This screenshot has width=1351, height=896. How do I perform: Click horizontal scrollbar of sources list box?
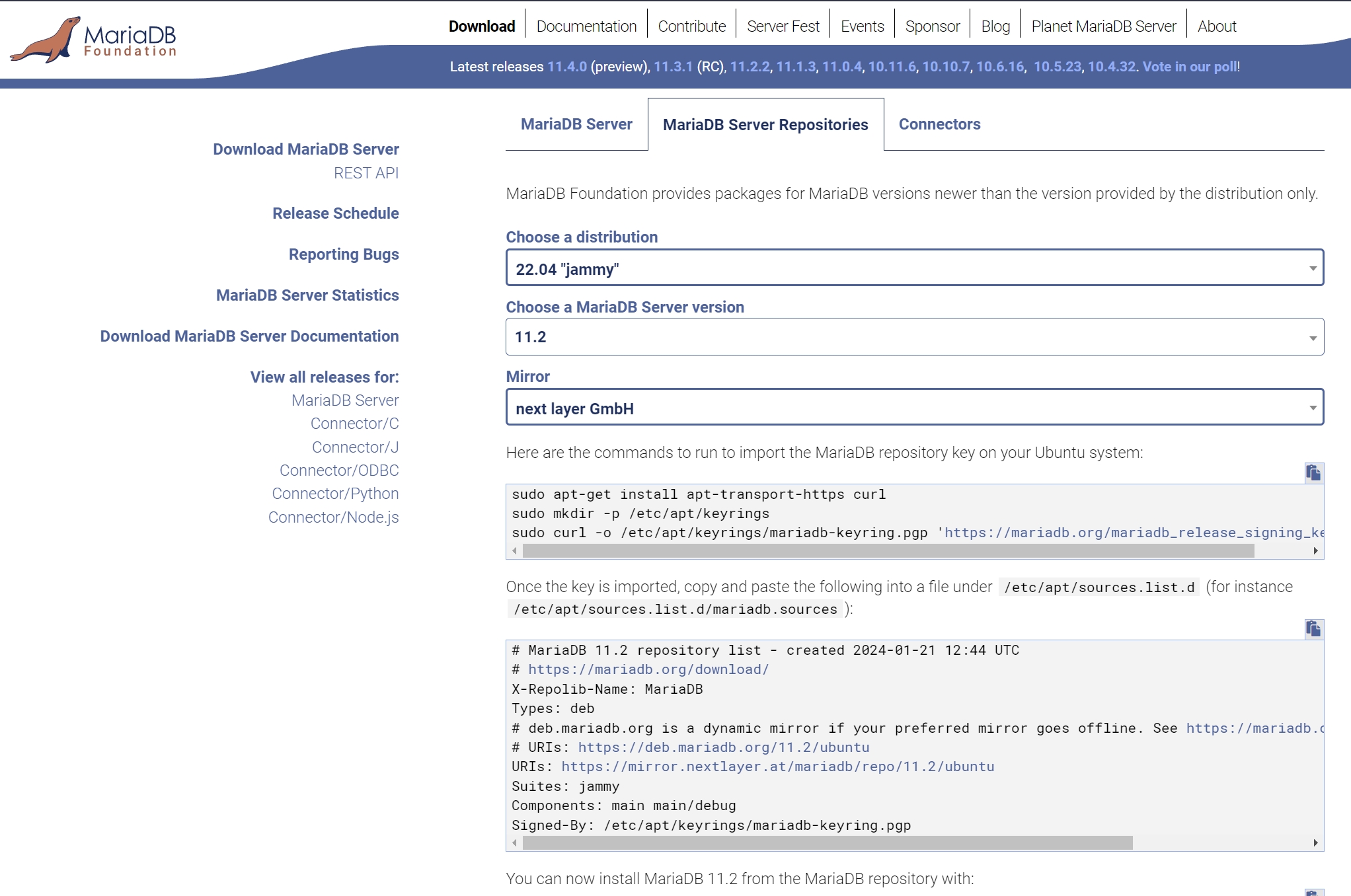click(828, 843)
